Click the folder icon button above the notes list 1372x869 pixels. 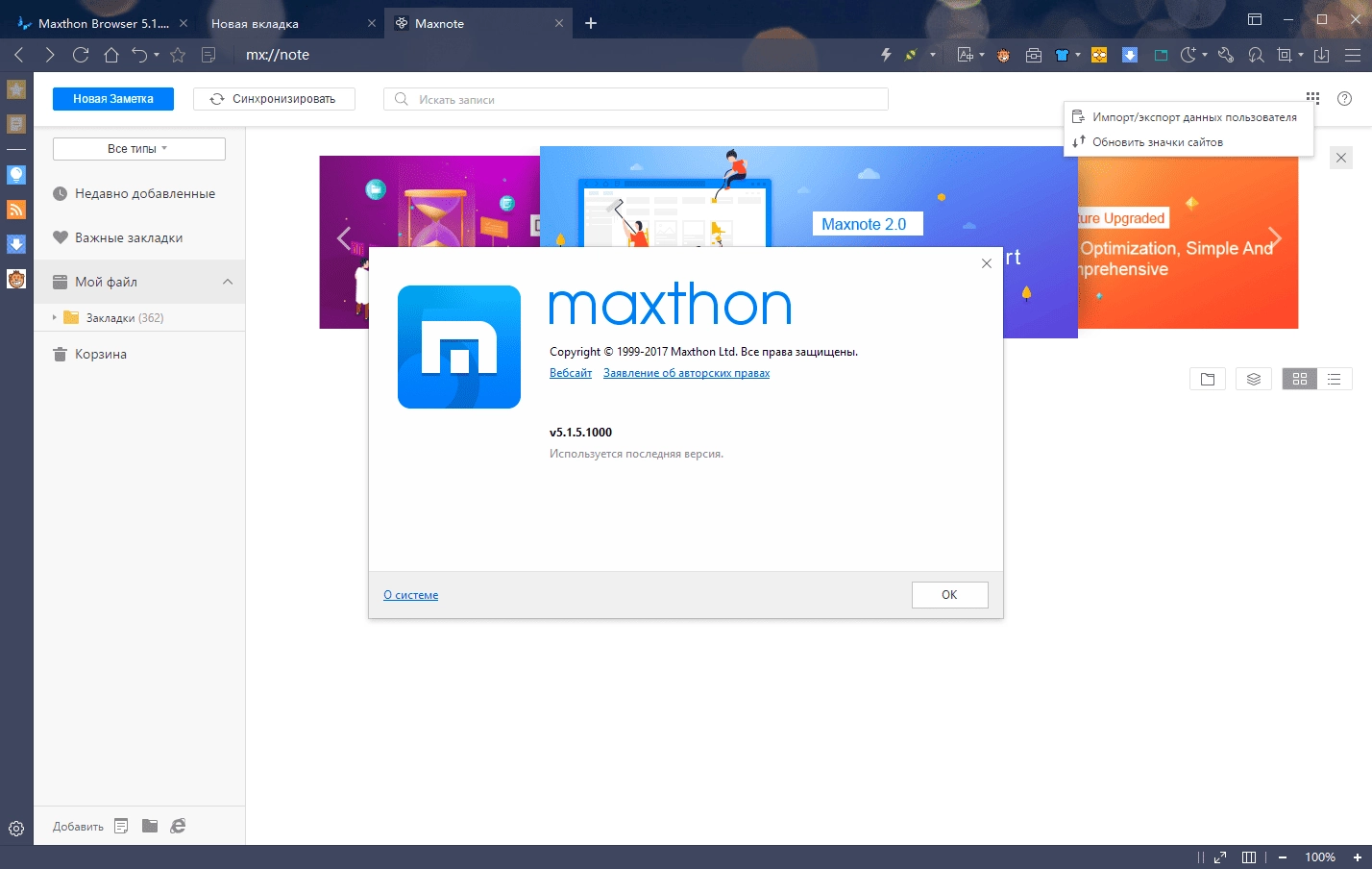1208,379
